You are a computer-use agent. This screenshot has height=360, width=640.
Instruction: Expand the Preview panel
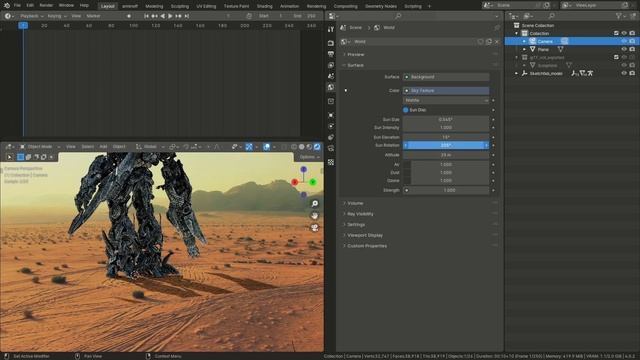(x=356, y=54)
